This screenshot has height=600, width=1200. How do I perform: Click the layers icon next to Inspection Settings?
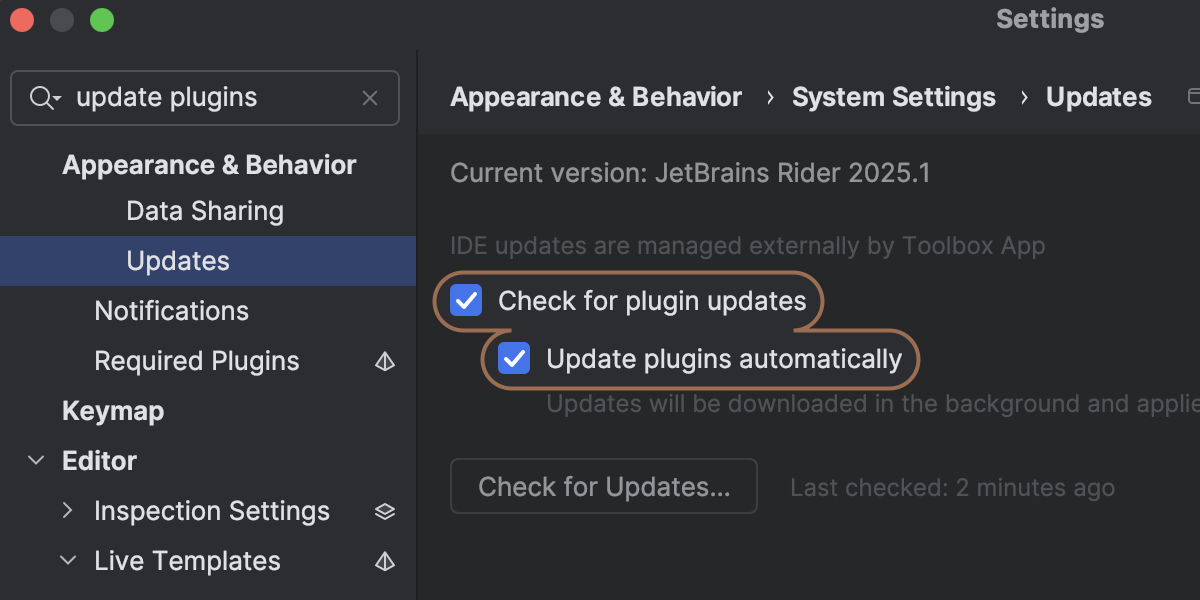[x=385, y=512]
